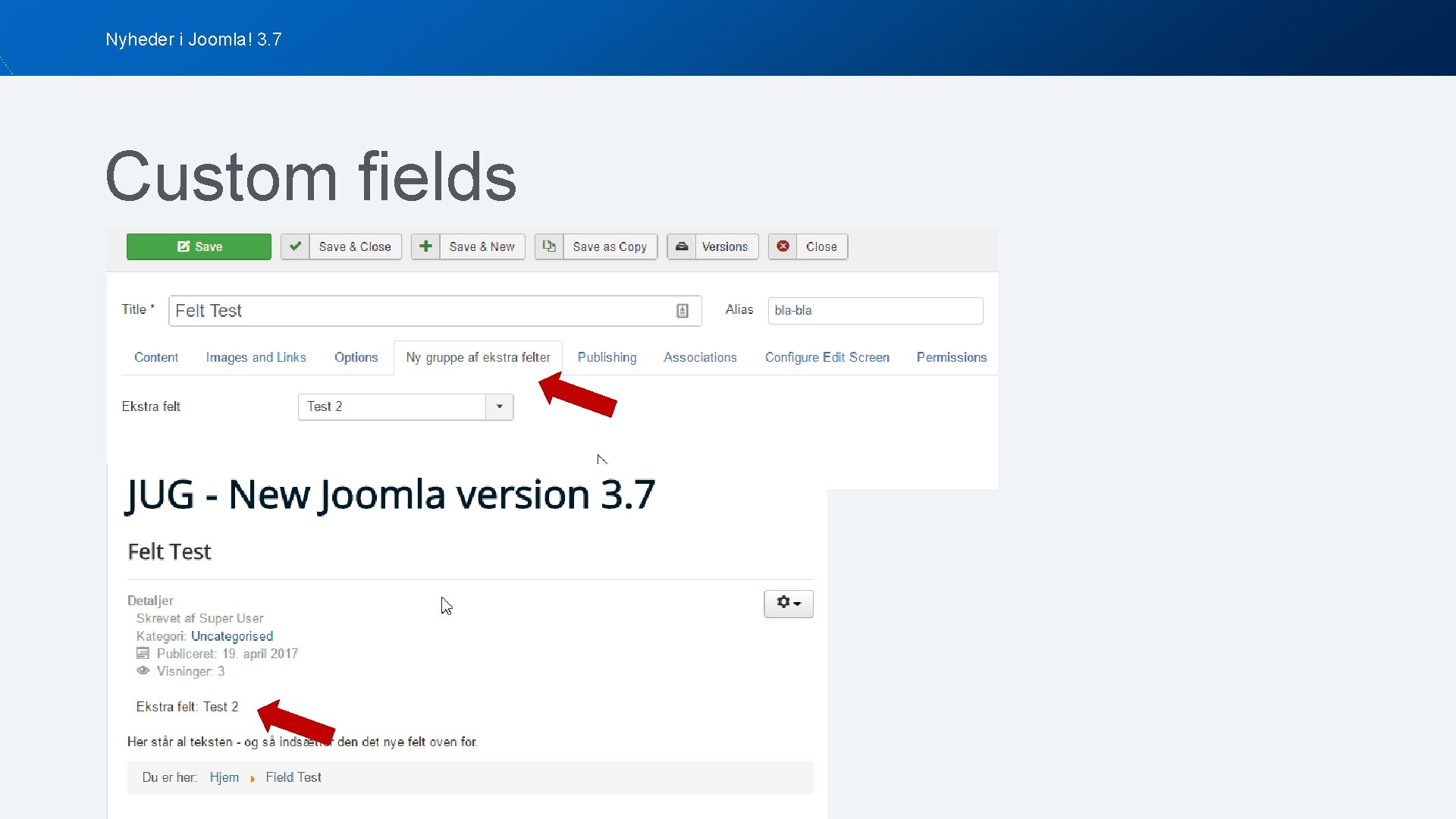
Task: Click the green Save button
Action: (199, 246)
